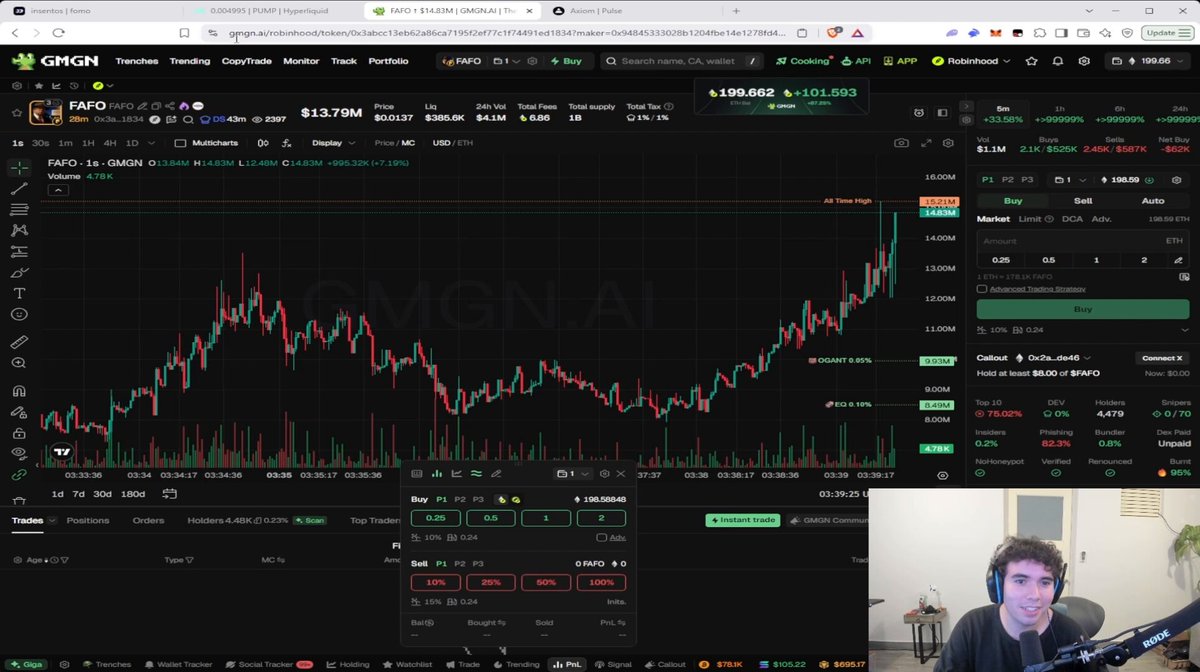The width and height of the screenshot is (1200, 672).
Task: Close the instant trade floating panel
Action: point(621,474)
